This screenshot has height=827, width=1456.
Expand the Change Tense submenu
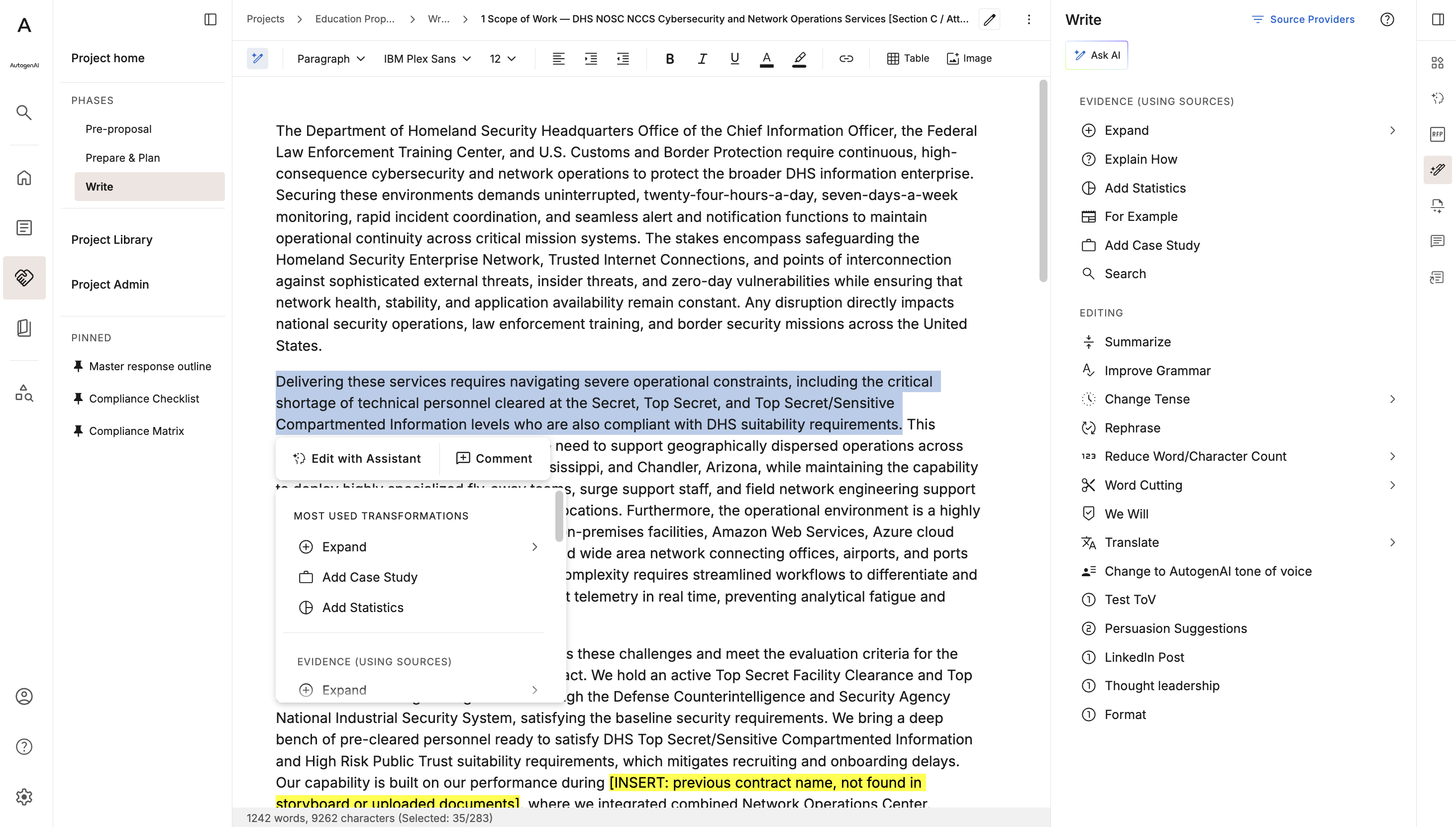coord(1392,399)
